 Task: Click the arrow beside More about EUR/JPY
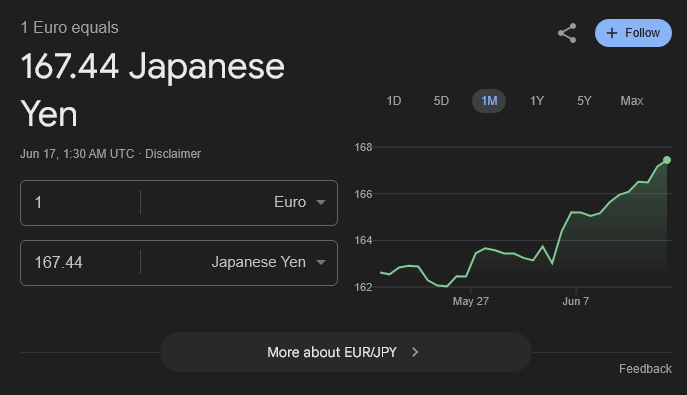pyautogui.click(x=415, y=352)
